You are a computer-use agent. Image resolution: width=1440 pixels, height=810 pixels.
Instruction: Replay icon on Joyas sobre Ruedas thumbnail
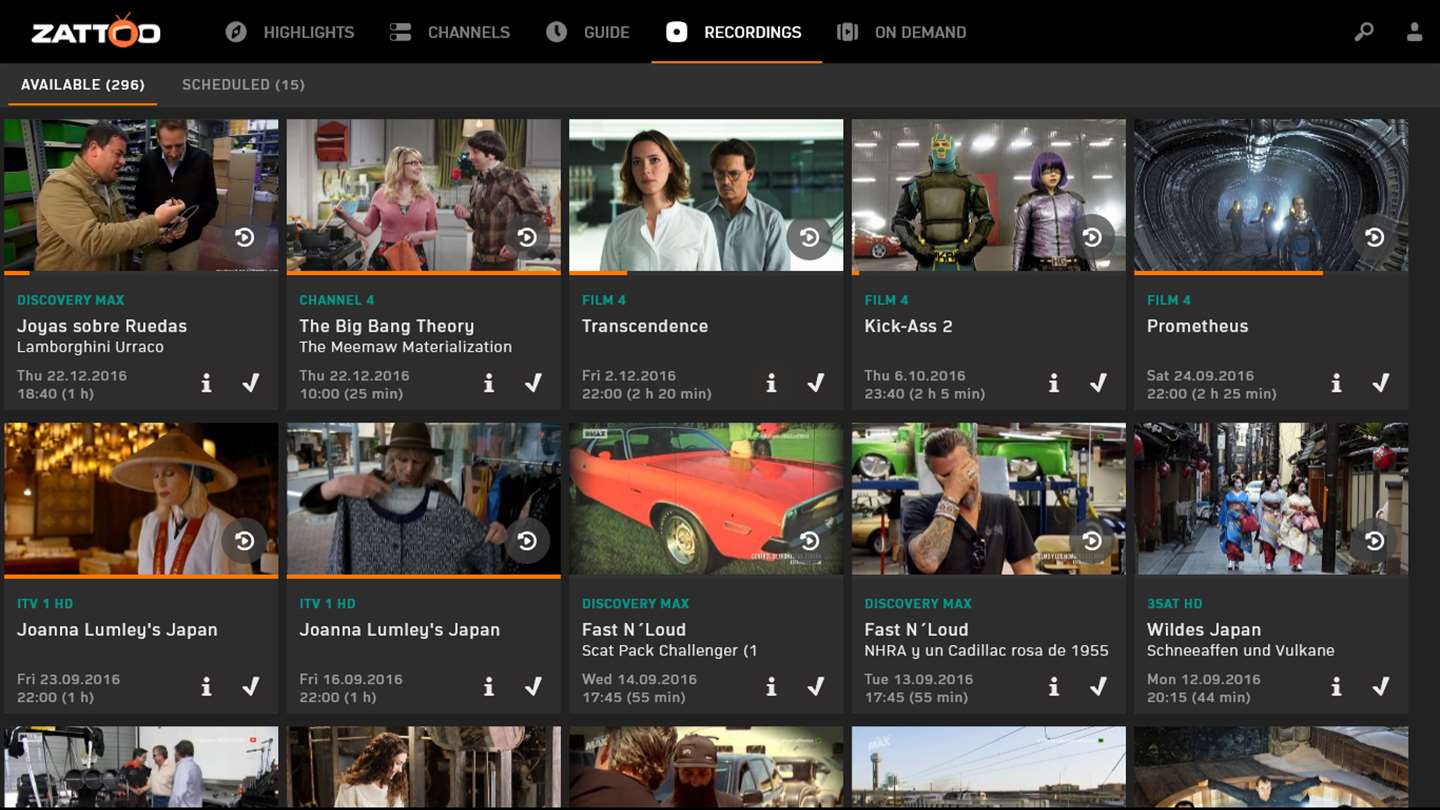(x=244, y=237)
